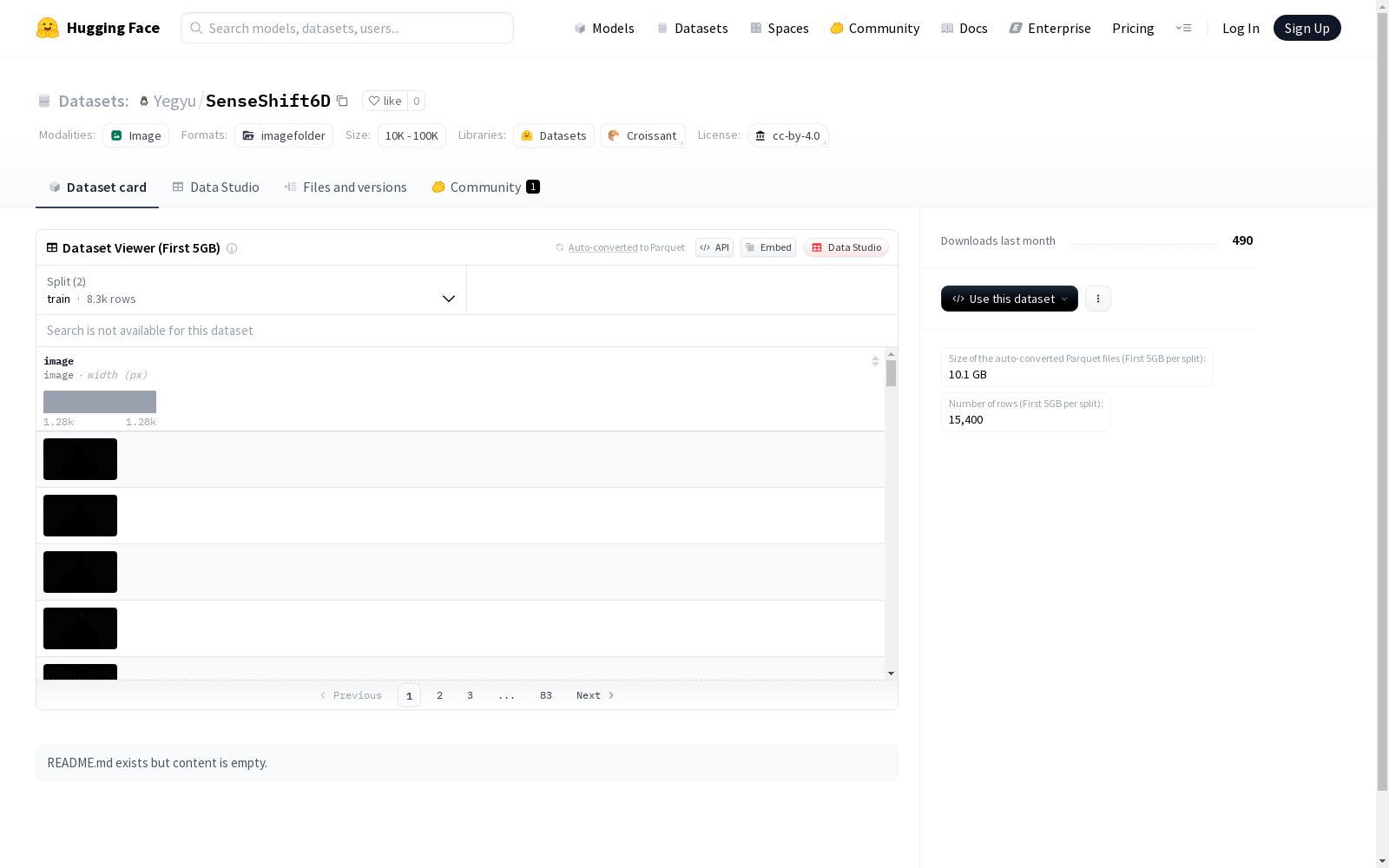Open the third image thumbnail in the table
This screenshot has width=1389, height=868.
click(x=80, y=572)
